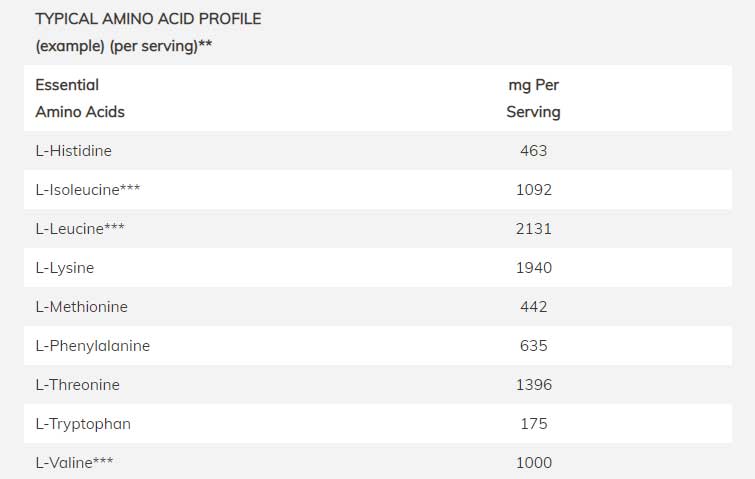Select the L-Threonine value 1396
This screenshot has height=479, width=755.
pyautogui.click(x=534, y=385)
